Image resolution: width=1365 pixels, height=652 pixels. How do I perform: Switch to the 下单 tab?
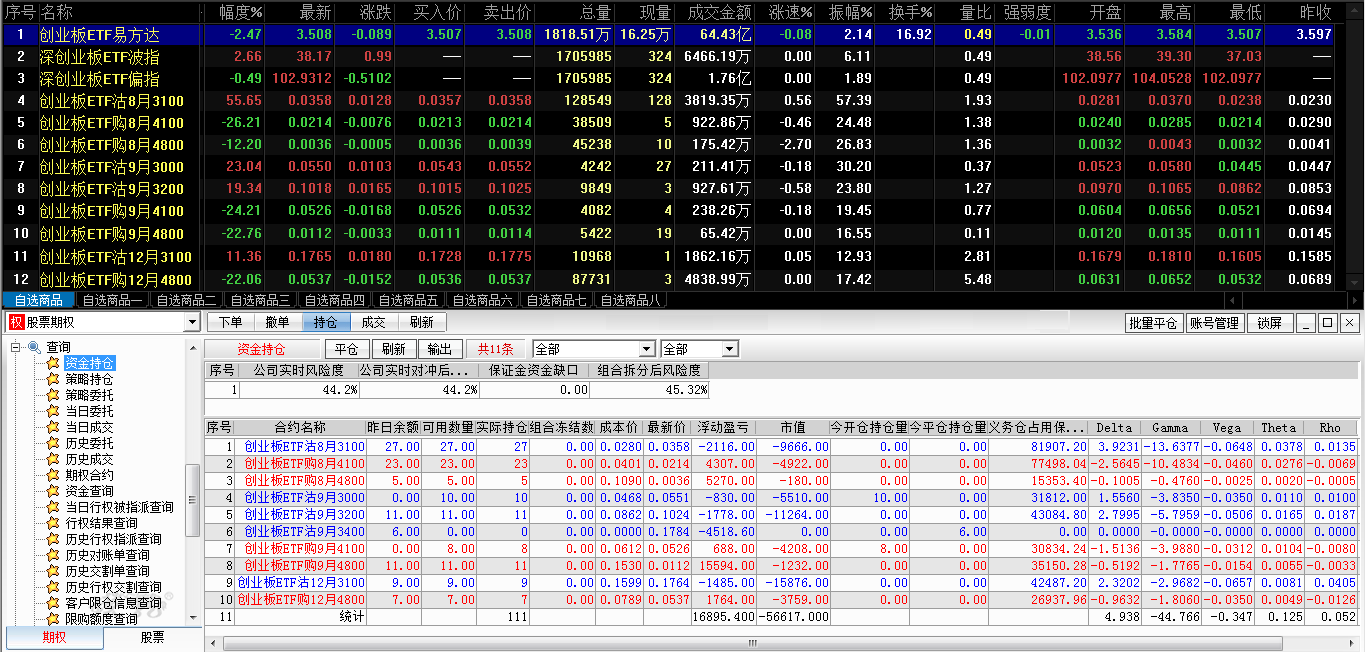[x=230, y=322]
